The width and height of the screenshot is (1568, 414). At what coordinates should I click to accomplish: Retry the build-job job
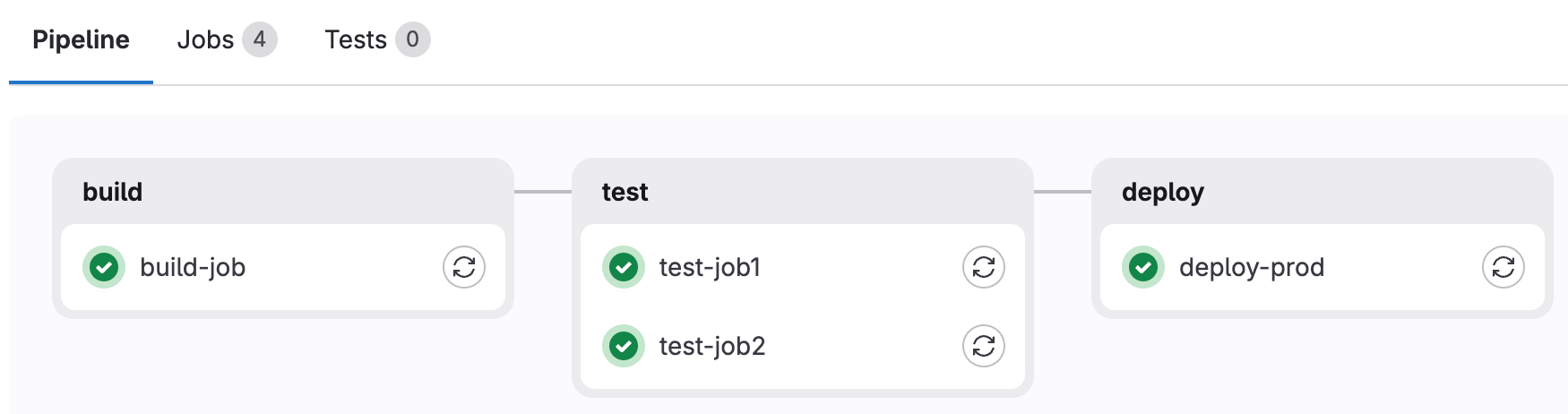(x=464, y=267)
